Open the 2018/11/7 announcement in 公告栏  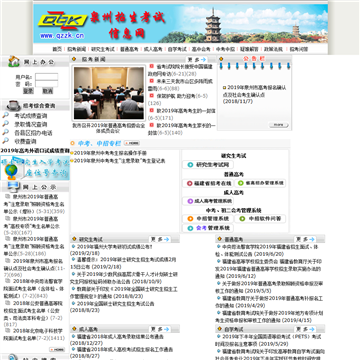(254, 94)
